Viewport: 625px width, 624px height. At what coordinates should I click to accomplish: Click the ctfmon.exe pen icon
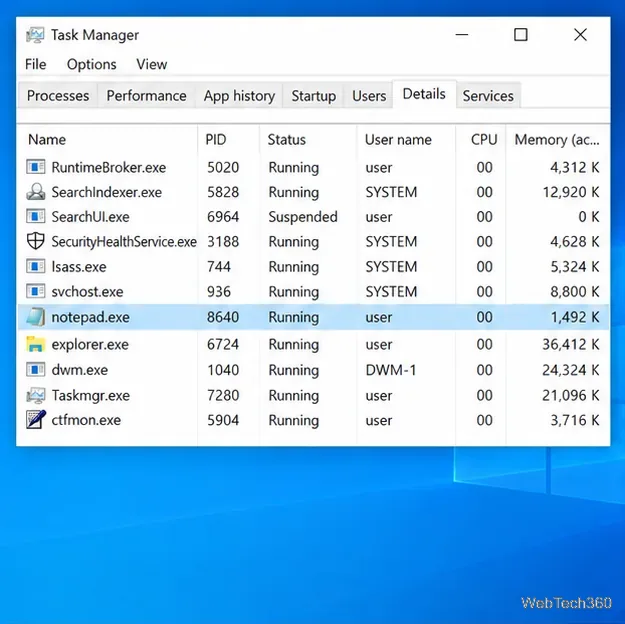35,419
